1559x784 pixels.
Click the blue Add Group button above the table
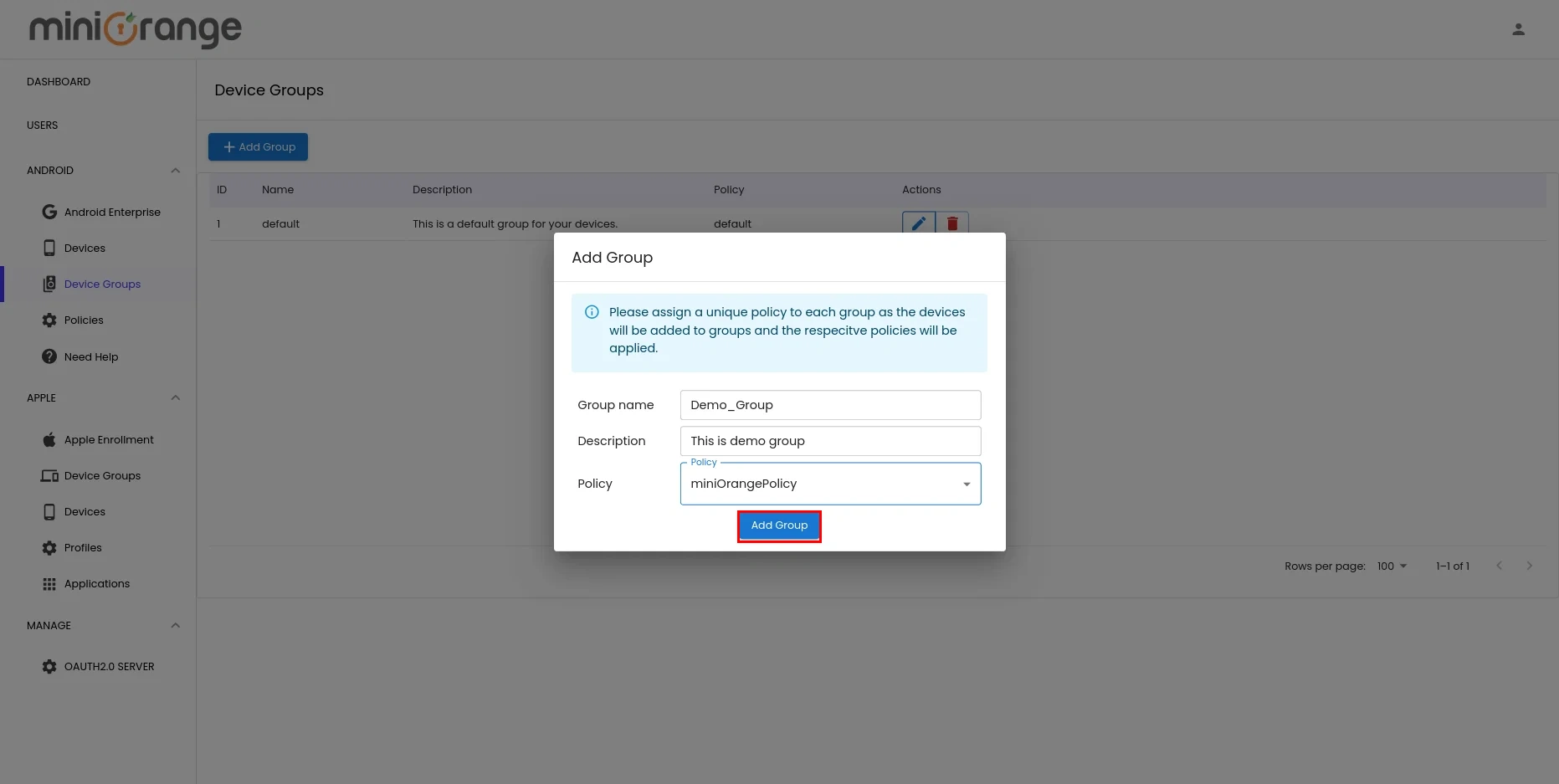click(258, 146)
